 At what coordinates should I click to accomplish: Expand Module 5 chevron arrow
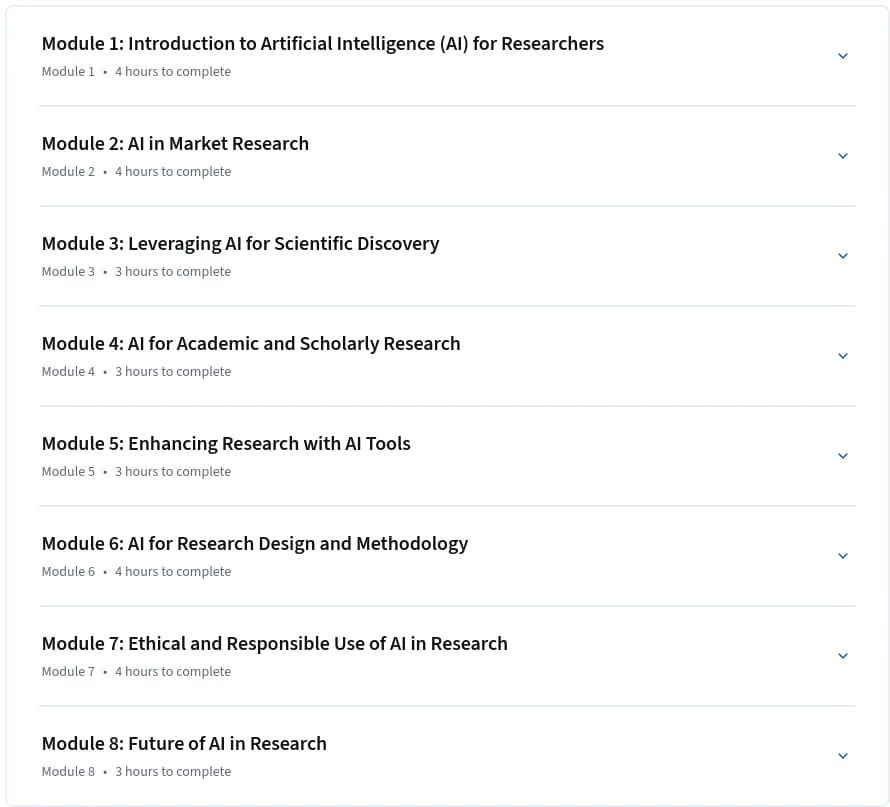click(843, 455)
